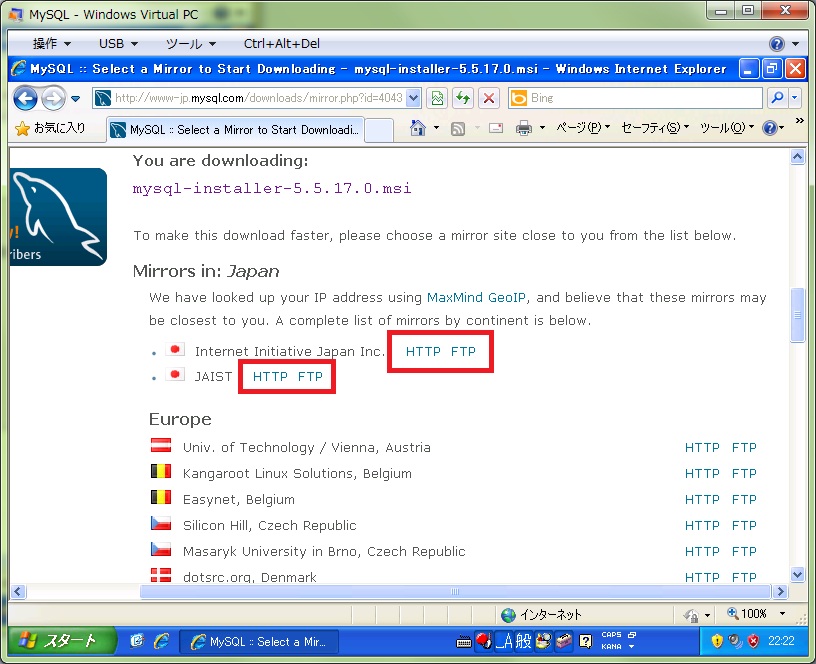Click FTP link for Kangaroot Linux Solutions

pyautogui.click(x=744, y=474)
